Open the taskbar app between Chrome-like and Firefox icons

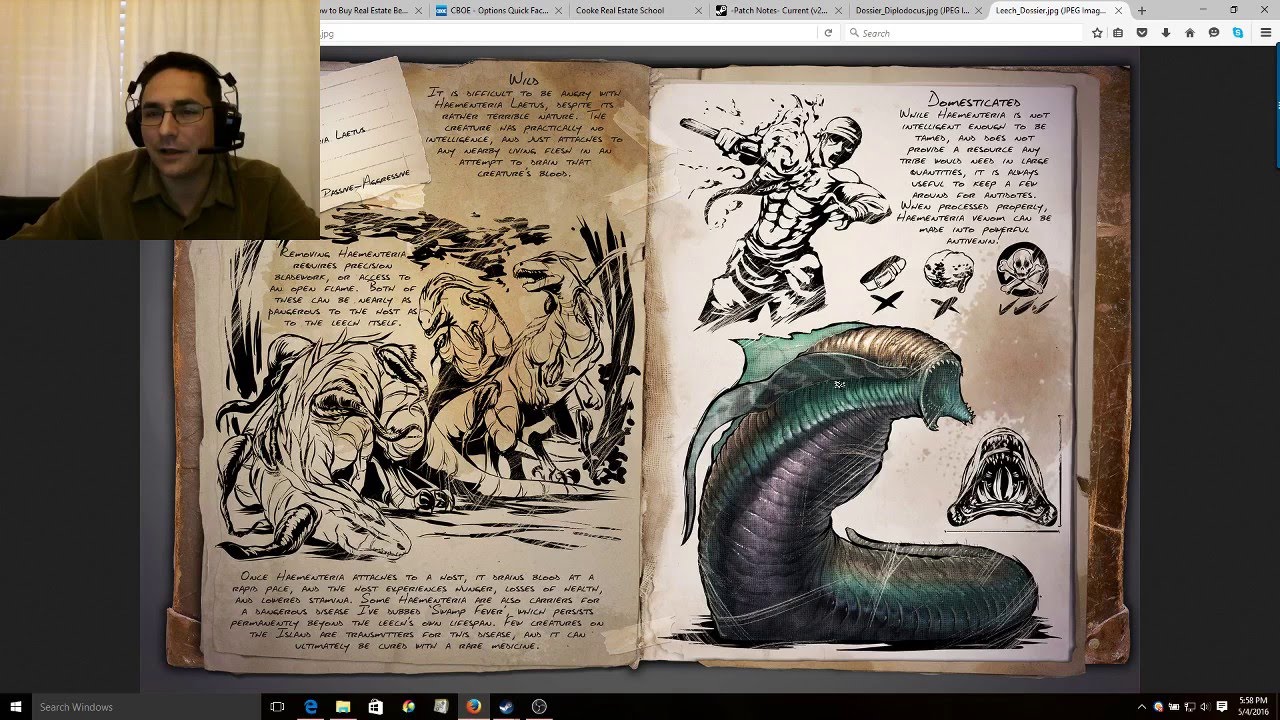click(x=440, y=707)
